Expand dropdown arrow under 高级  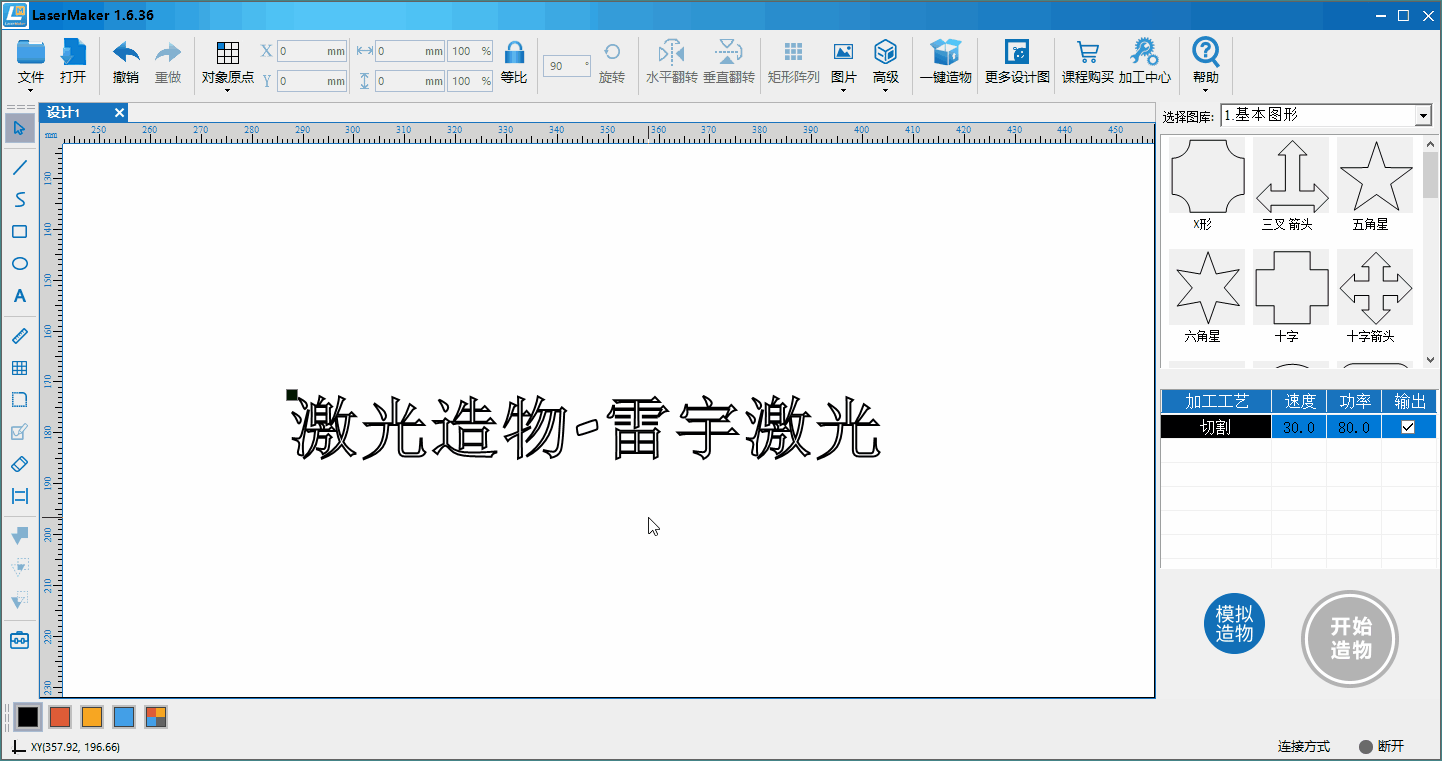[885, 90]
